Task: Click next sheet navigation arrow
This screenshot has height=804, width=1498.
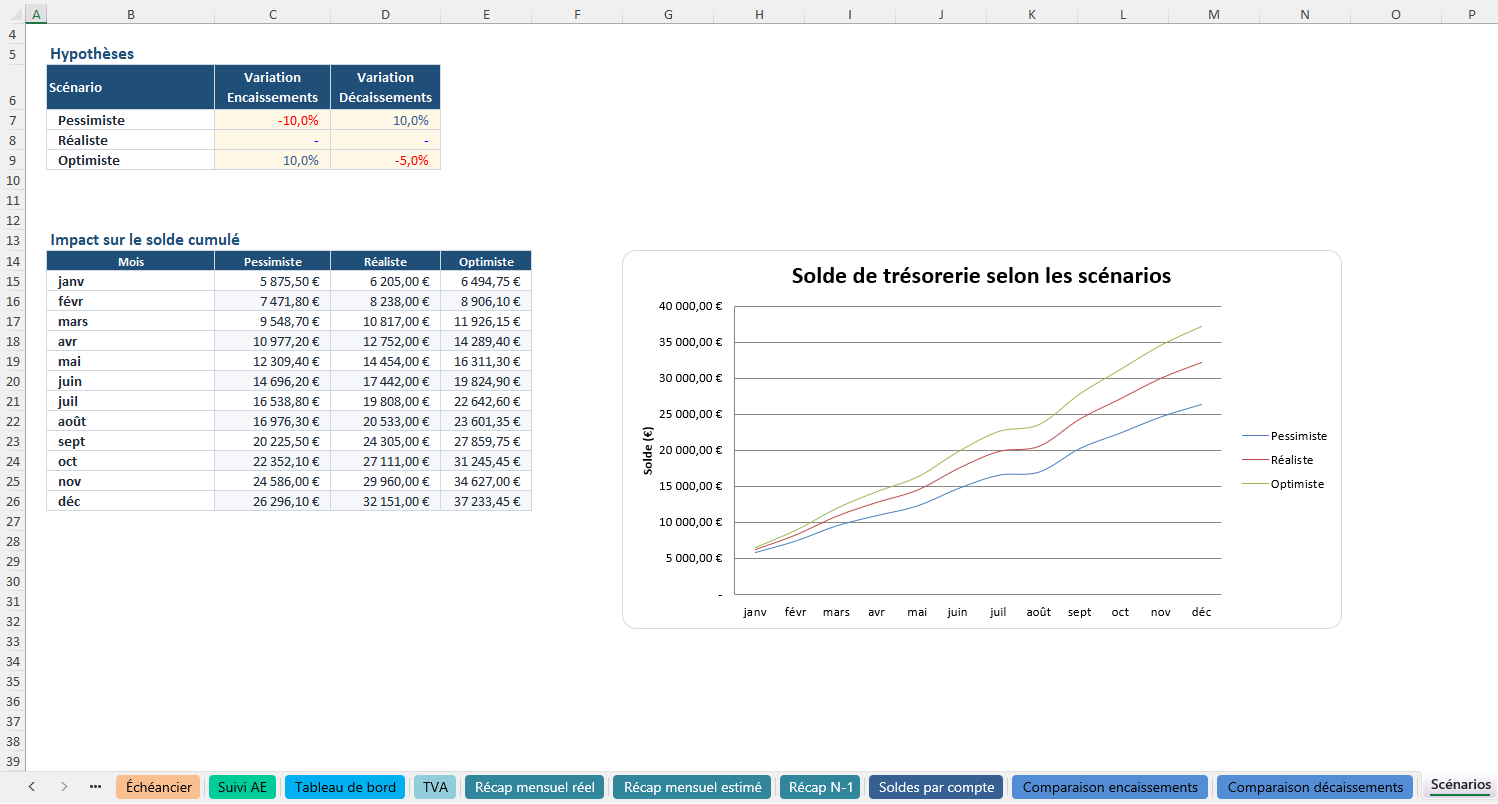Action: 63,787
